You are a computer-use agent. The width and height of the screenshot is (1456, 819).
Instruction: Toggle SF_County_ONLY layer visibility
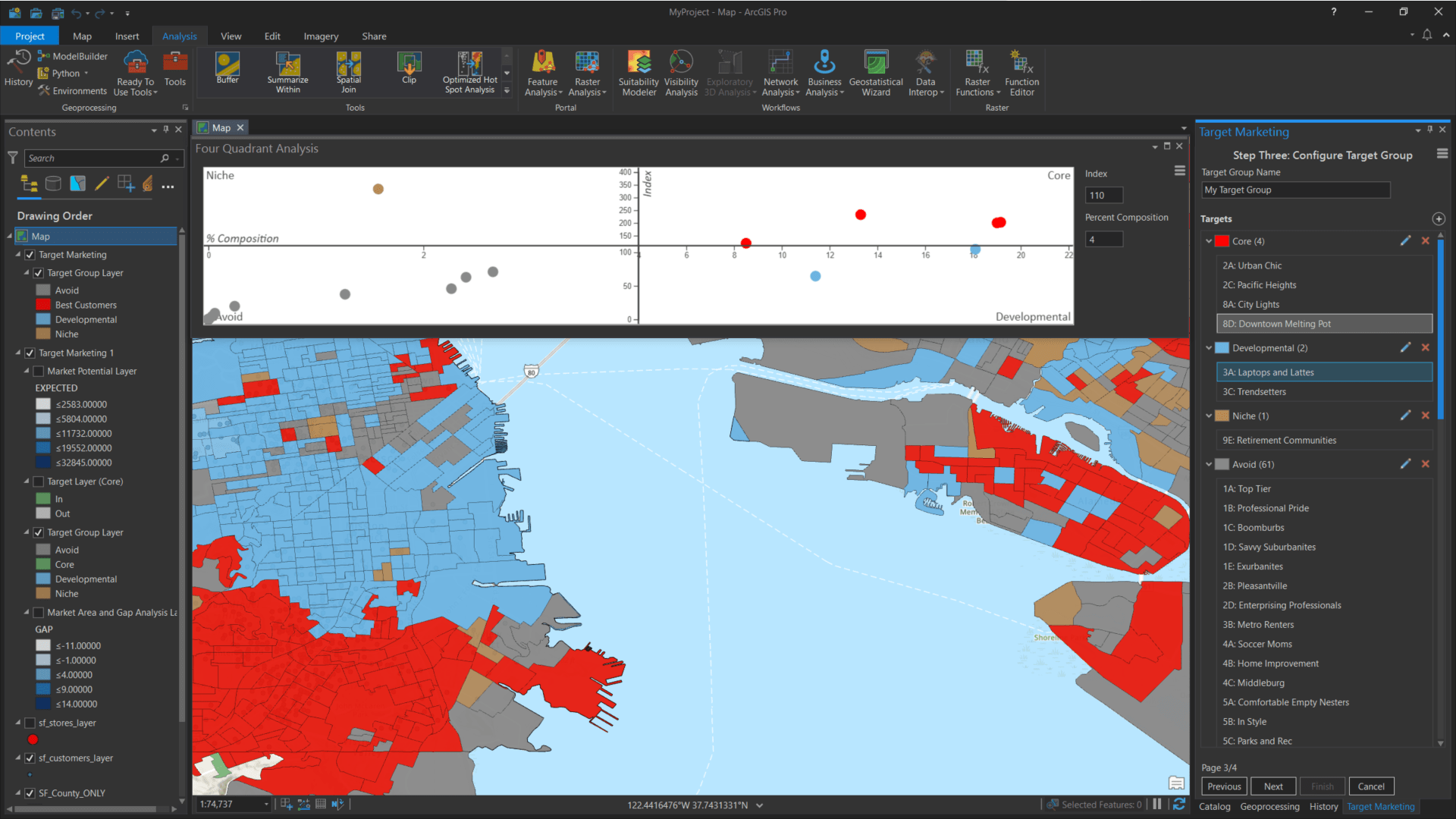tap(30, 793)
